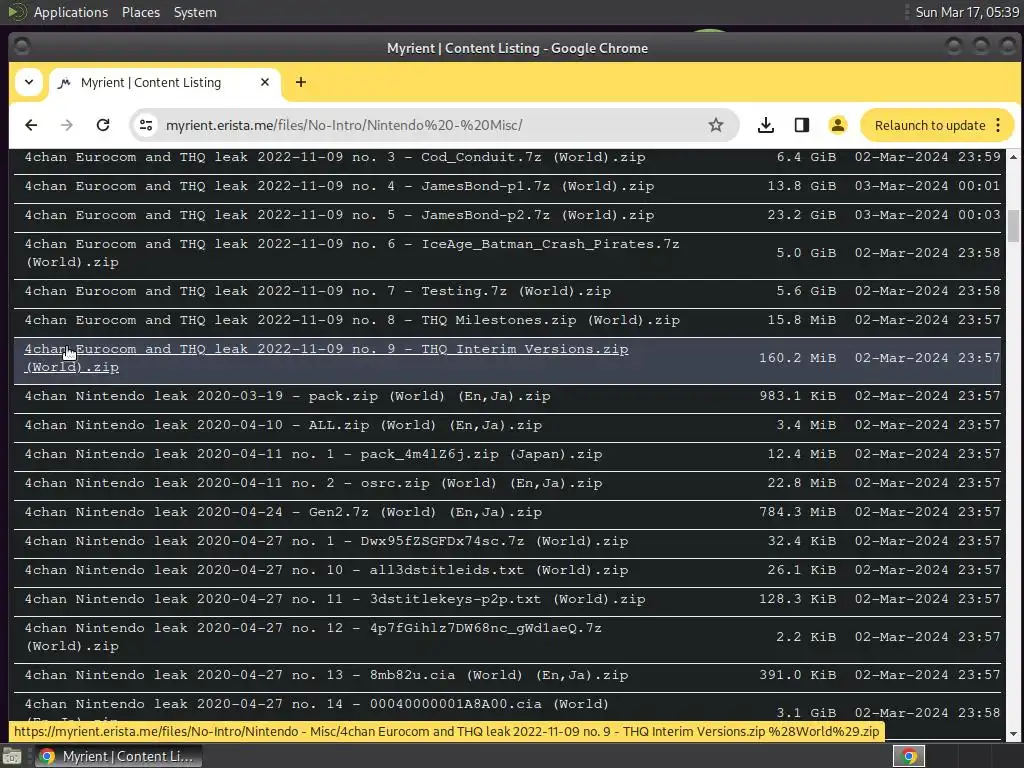Download Testing.7z (World).zip
The image size is (1024, 768).
(317, 291)
